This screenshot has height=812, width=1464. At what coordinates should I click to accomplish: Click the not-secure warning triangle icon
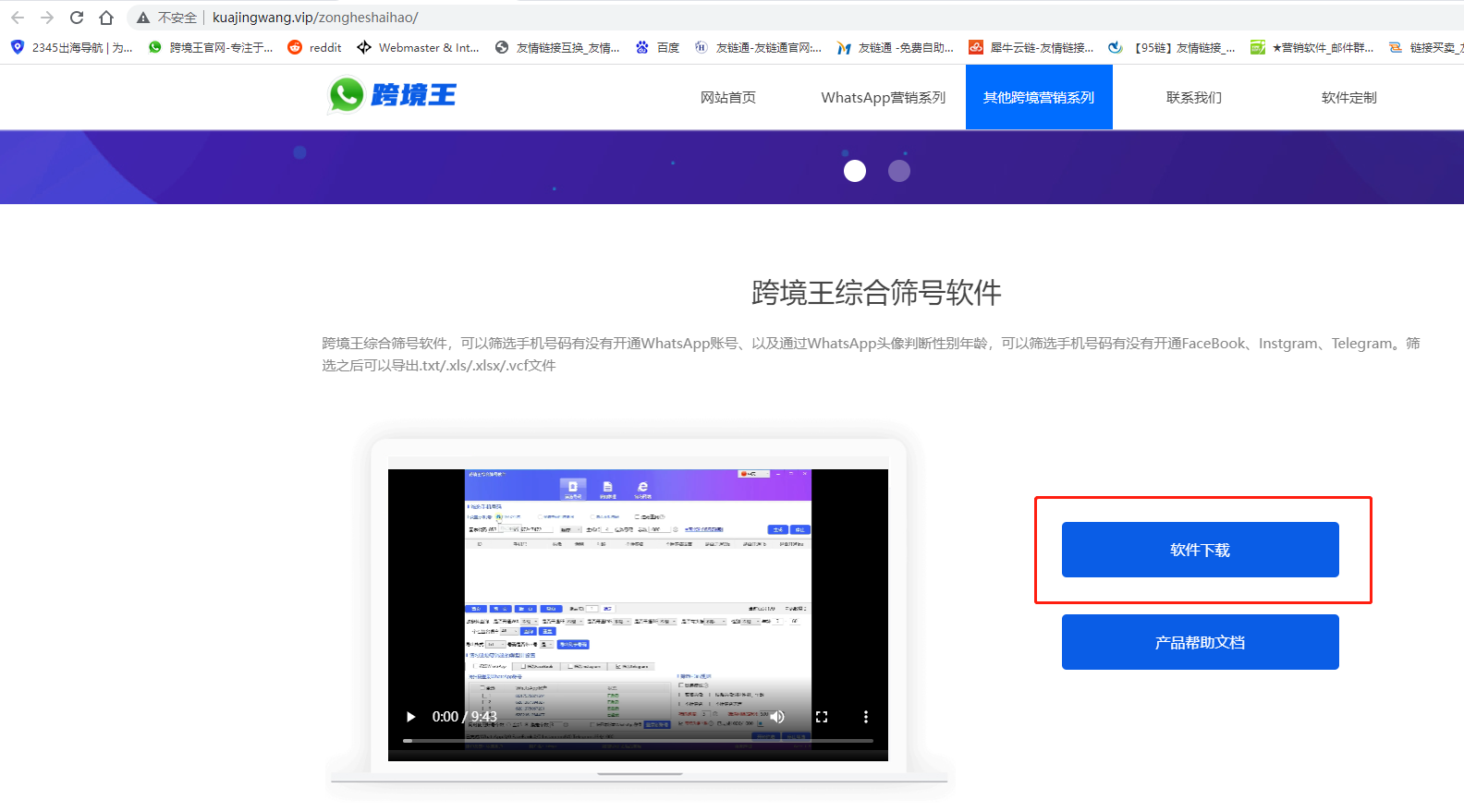pos(143,18)
